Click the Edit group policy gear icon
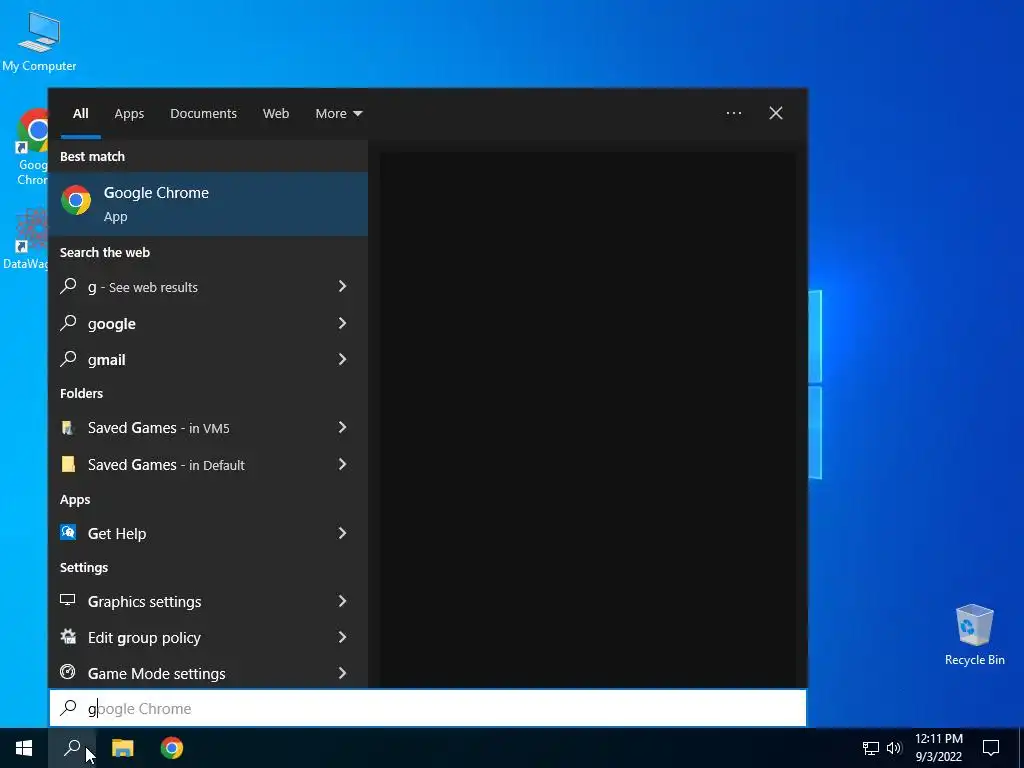Image resolution: width=1024 pixels, height=768 pixels. tap(68, 636)
